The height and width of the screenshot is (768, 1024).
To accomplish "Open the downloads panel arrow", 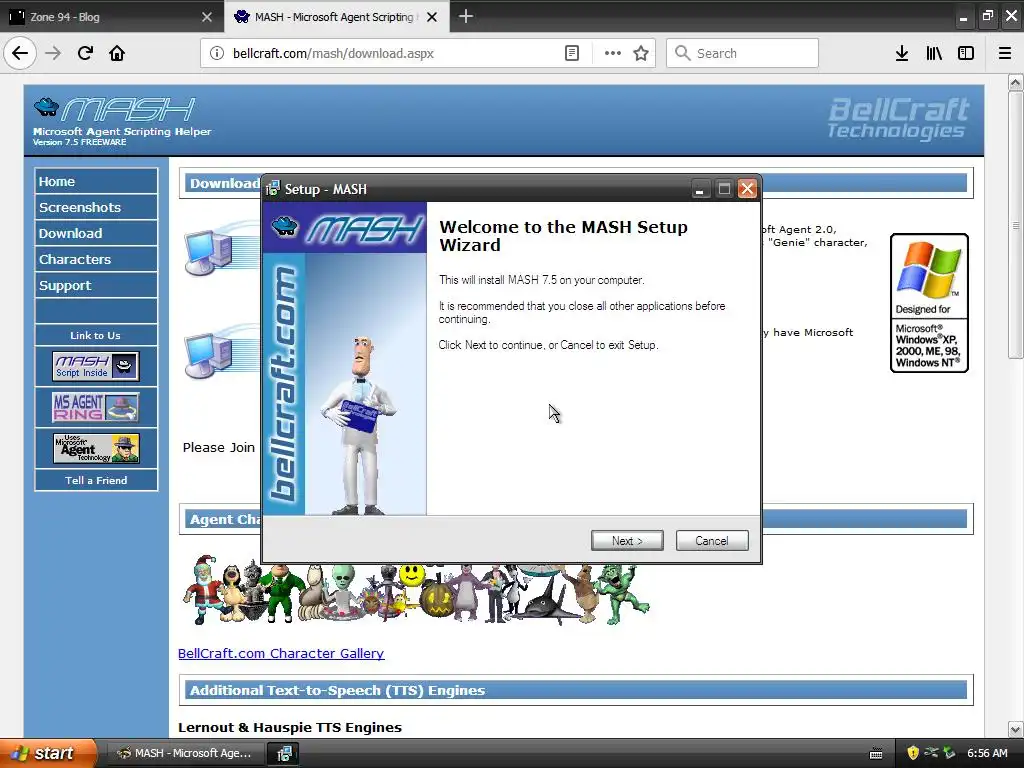I will (x=902, y=53).
